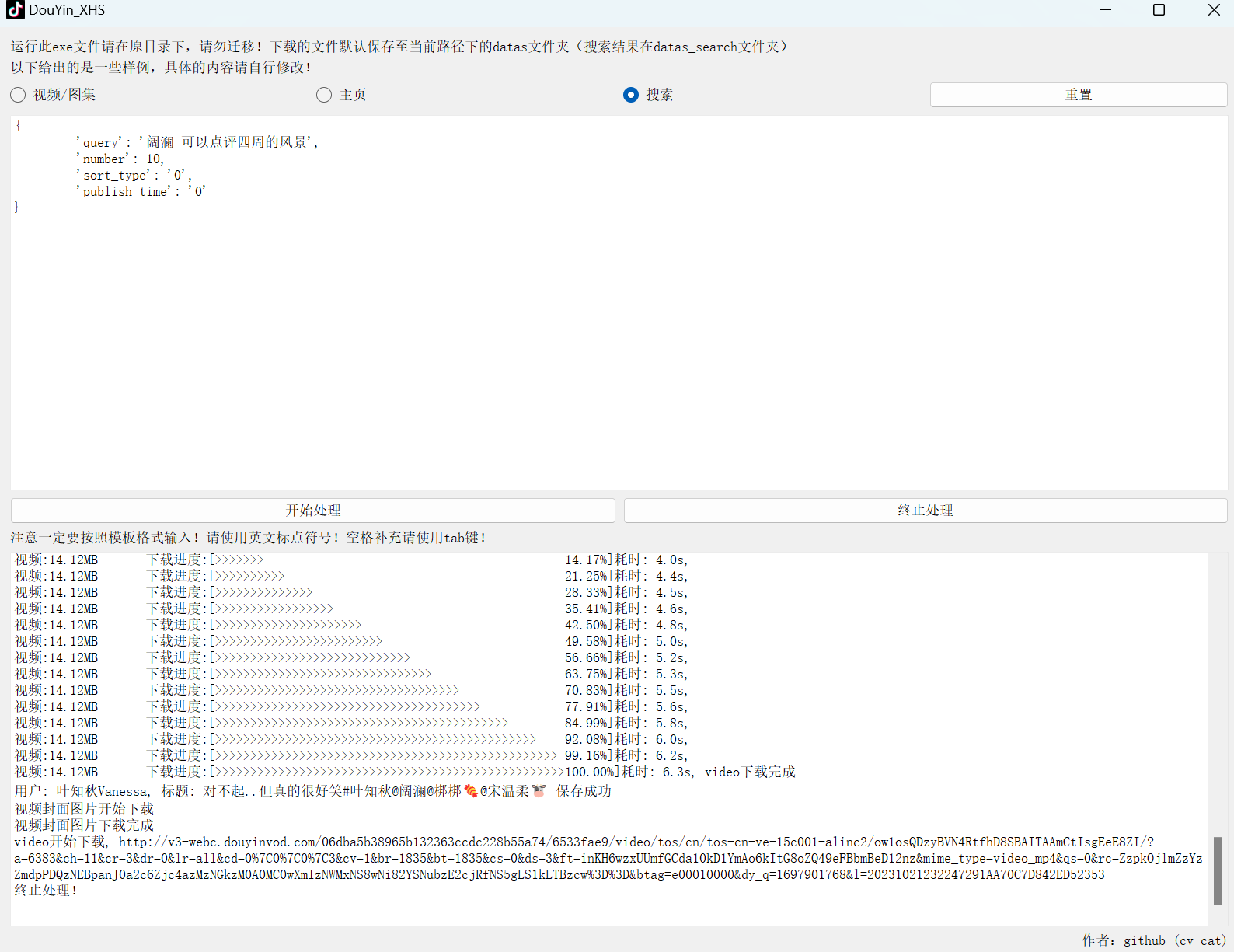Maximize the DouYin_XHS window
This screenshot has height=952, width=1234.
click(1159, 10)
